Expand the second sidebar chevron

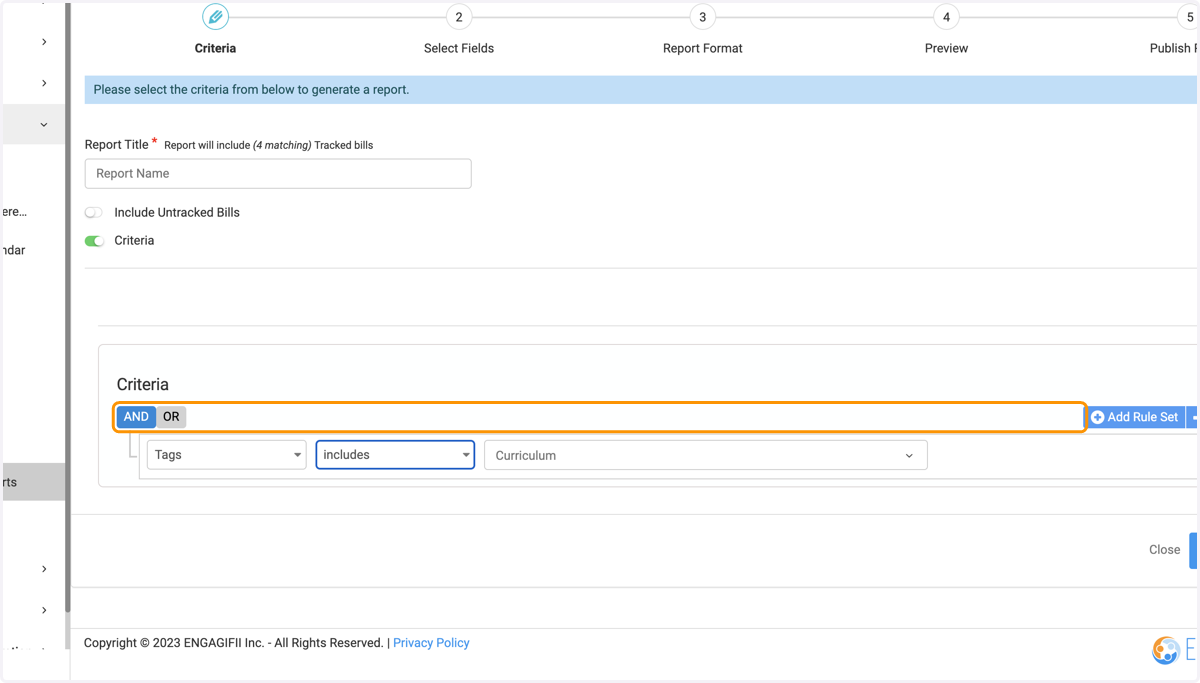(x=44, y=83)
